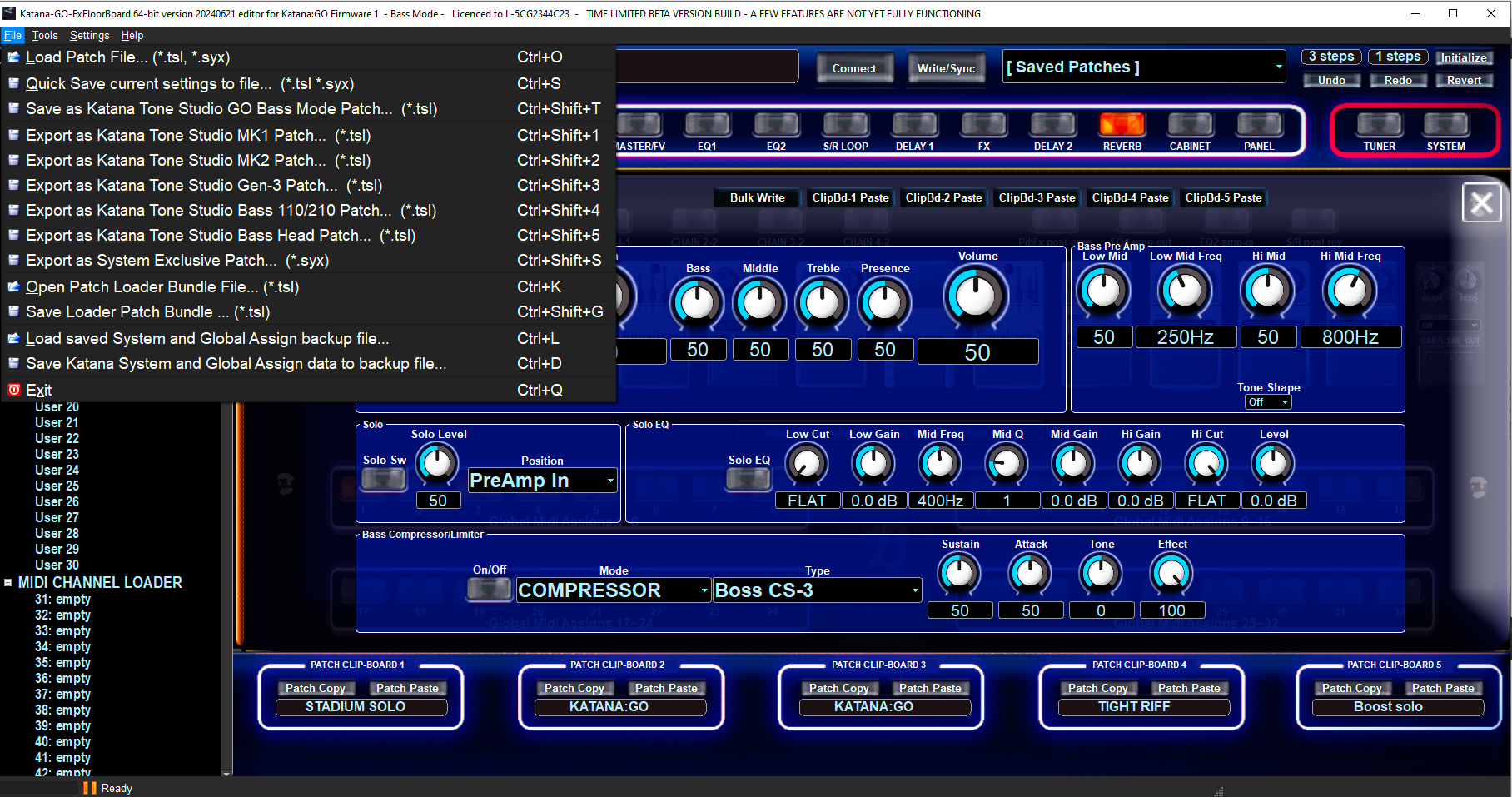
Task: Click the Volume value field showing 50
Action: pos(977,351)
